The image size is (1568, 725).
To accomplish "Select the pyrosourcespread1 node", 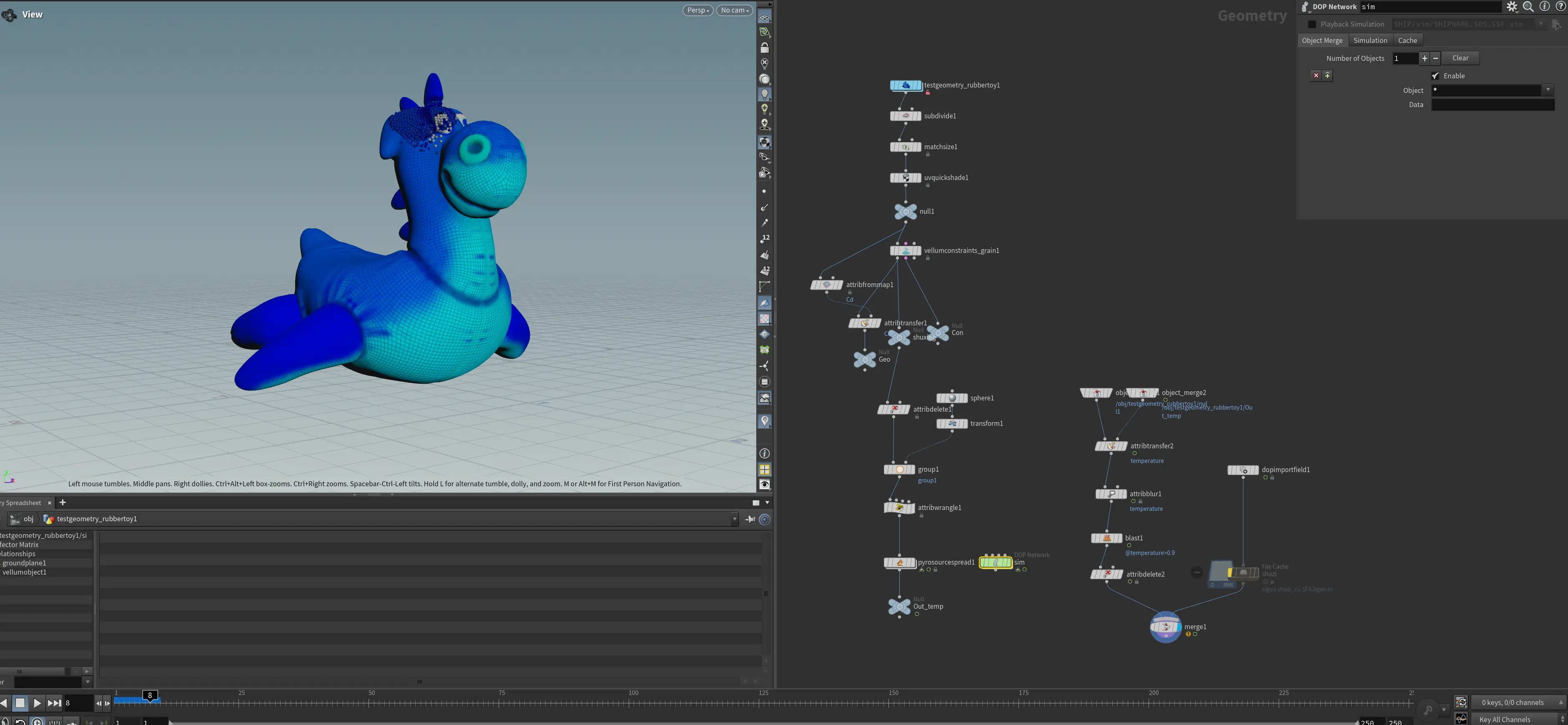I will (x=900, y=562).
